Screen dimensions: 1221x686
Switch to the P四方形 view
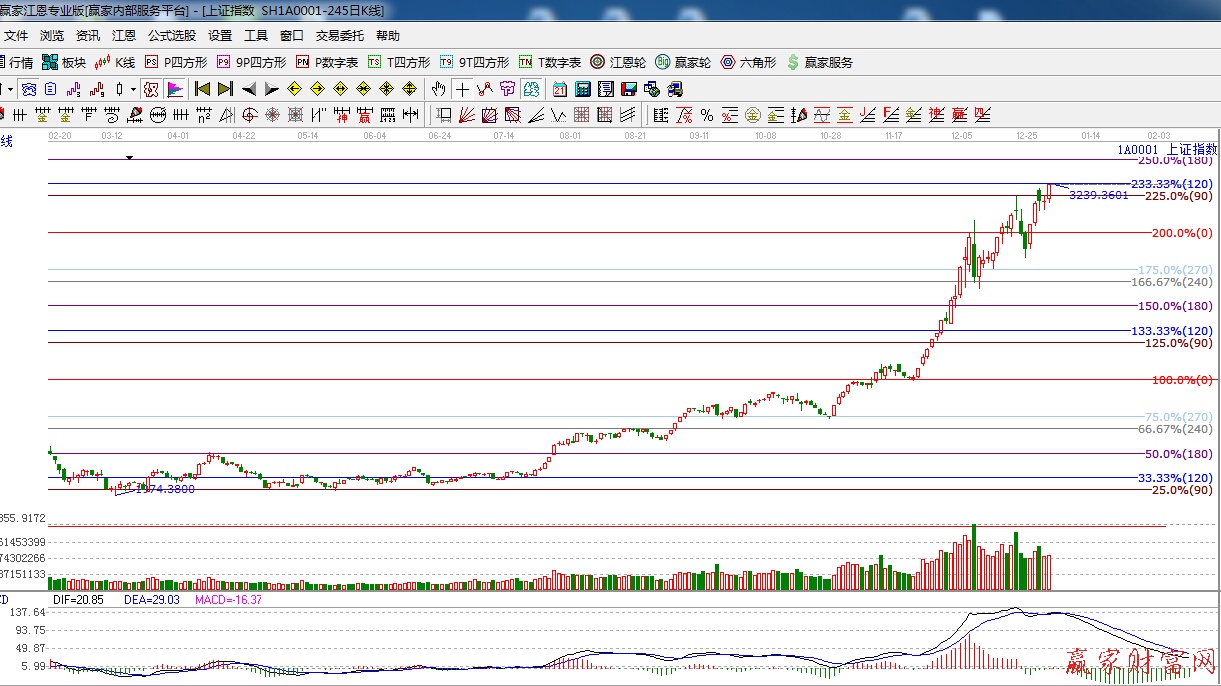point(176,62)
